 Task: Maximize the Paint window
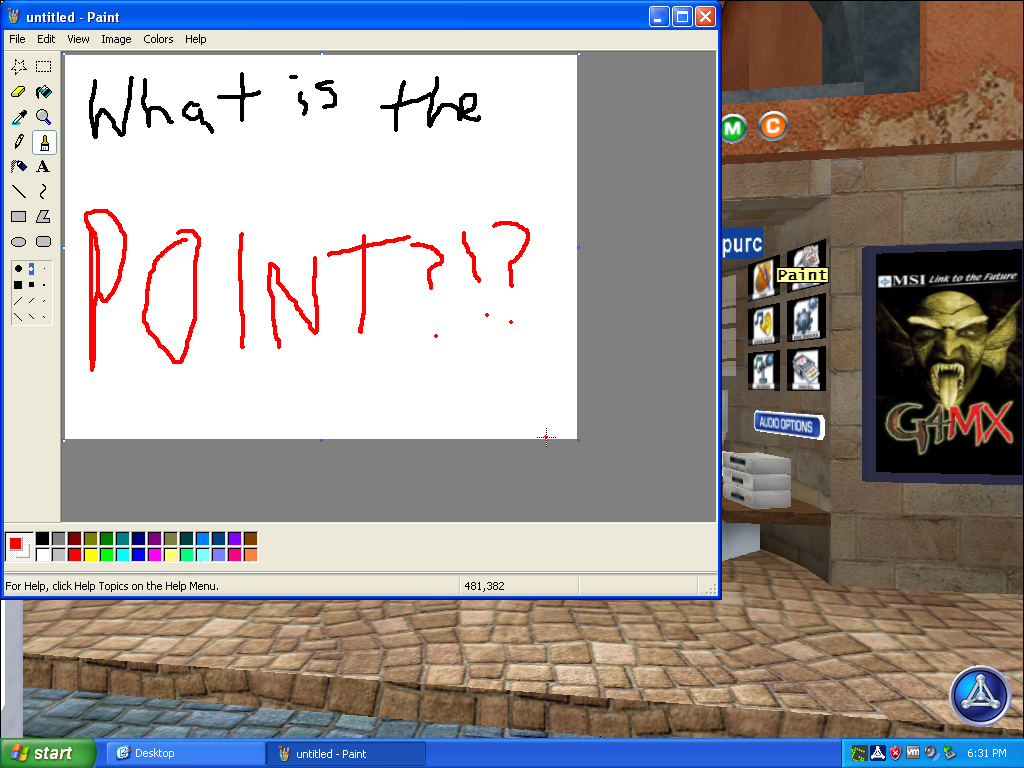tap(682, 16)
